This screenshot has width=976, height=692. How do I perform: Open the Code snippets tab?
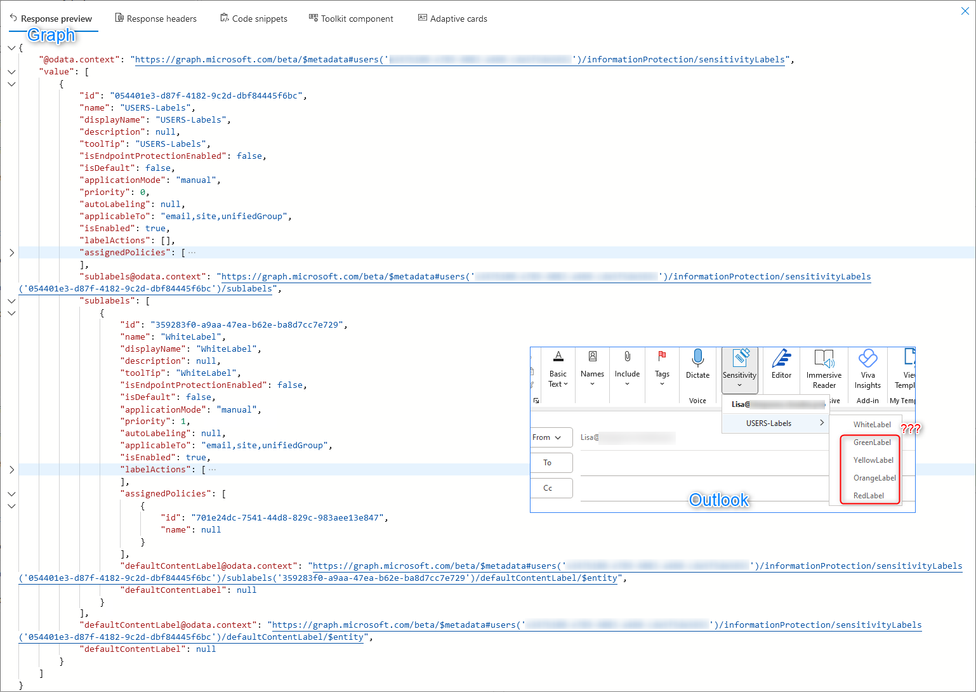pos(253,19)
